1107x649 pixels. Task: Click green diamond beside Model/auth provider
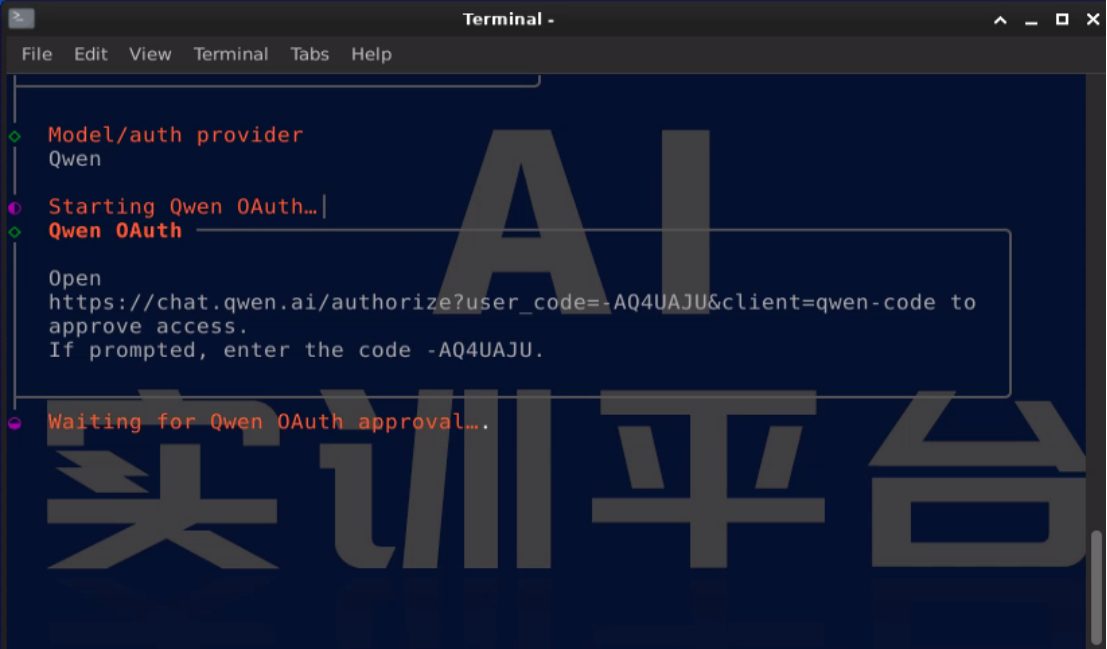(15, 136)
